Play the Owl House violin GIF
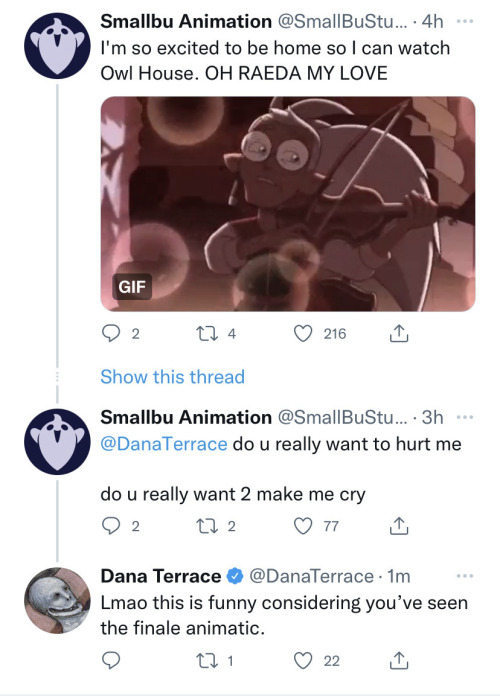Image resolution: width=500 pixels, height=696 pixels. click(288, 204)
